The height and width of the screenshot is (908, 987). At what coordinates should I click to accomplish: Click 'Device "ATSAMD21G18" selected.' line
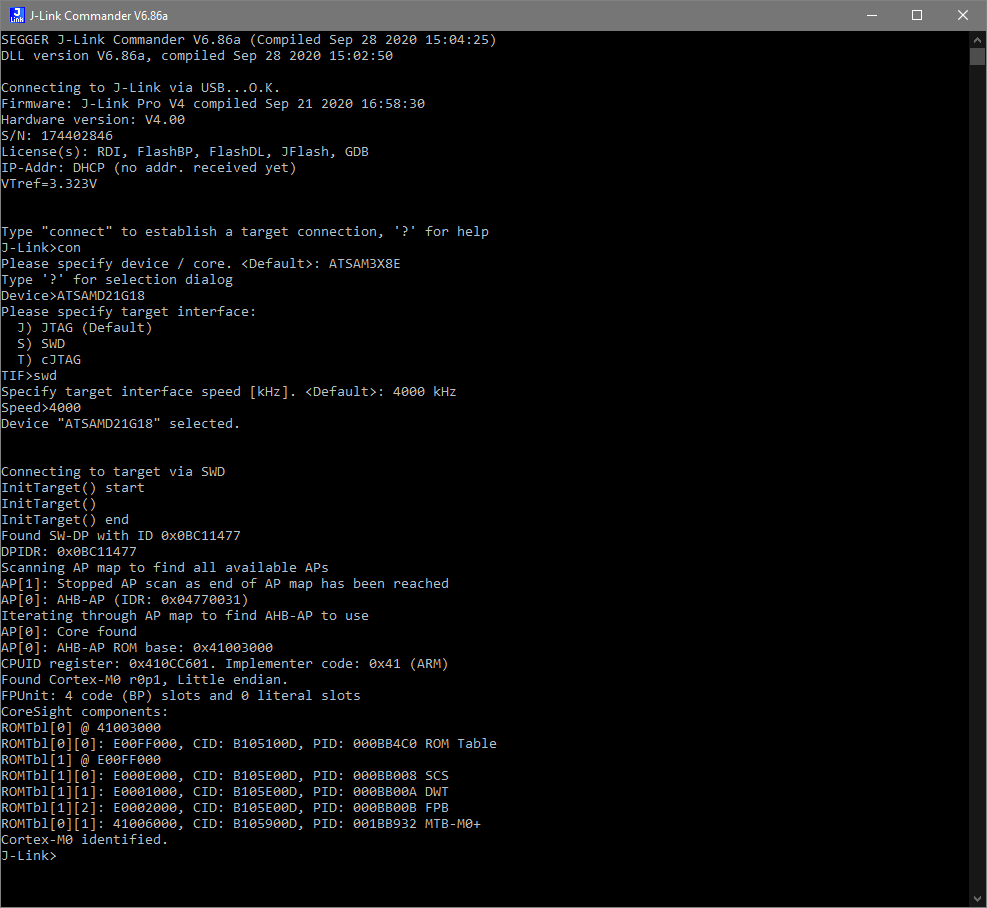[121, 424]
